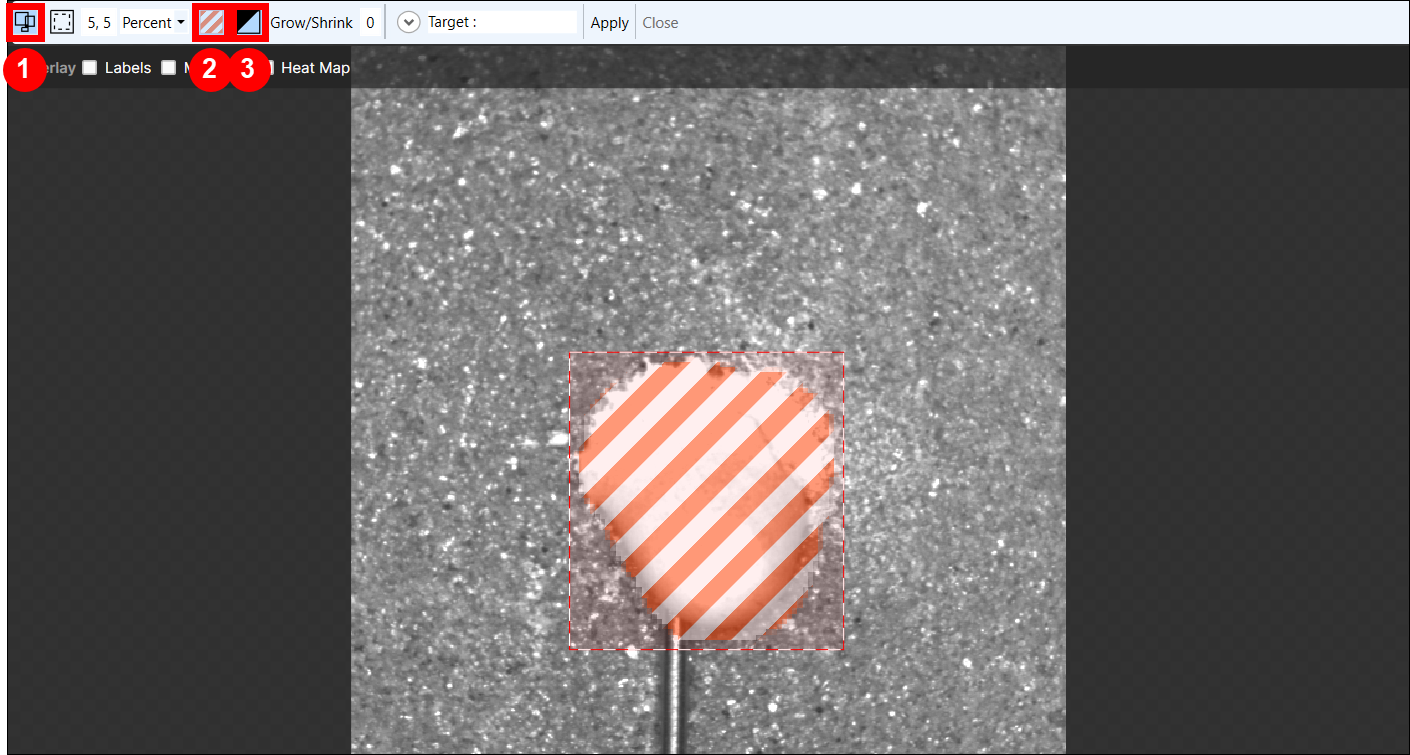Toggle the striped overlay display icon
Screen dimensions: 1410x755
211,22
